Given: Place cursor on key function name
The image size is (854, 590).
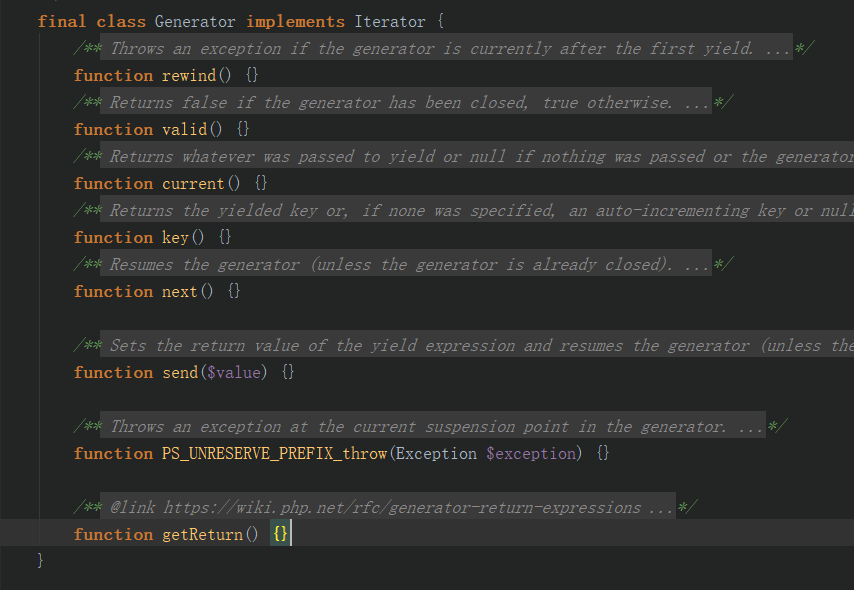Looking at the screenshot, I should (175, 237).
